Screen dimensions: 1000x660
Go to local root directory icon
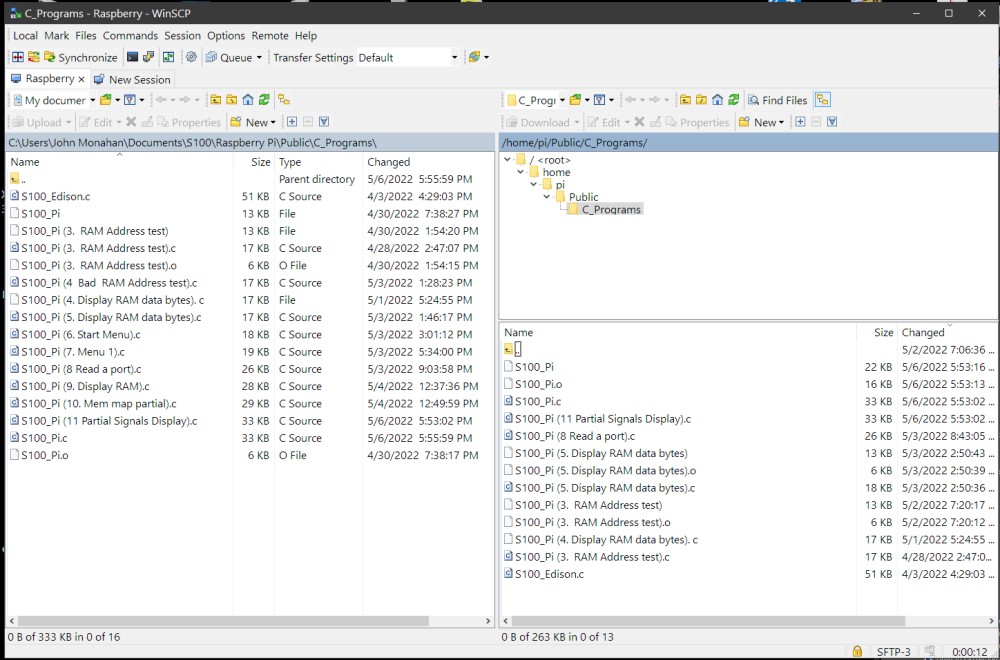(x=232, y=100)
